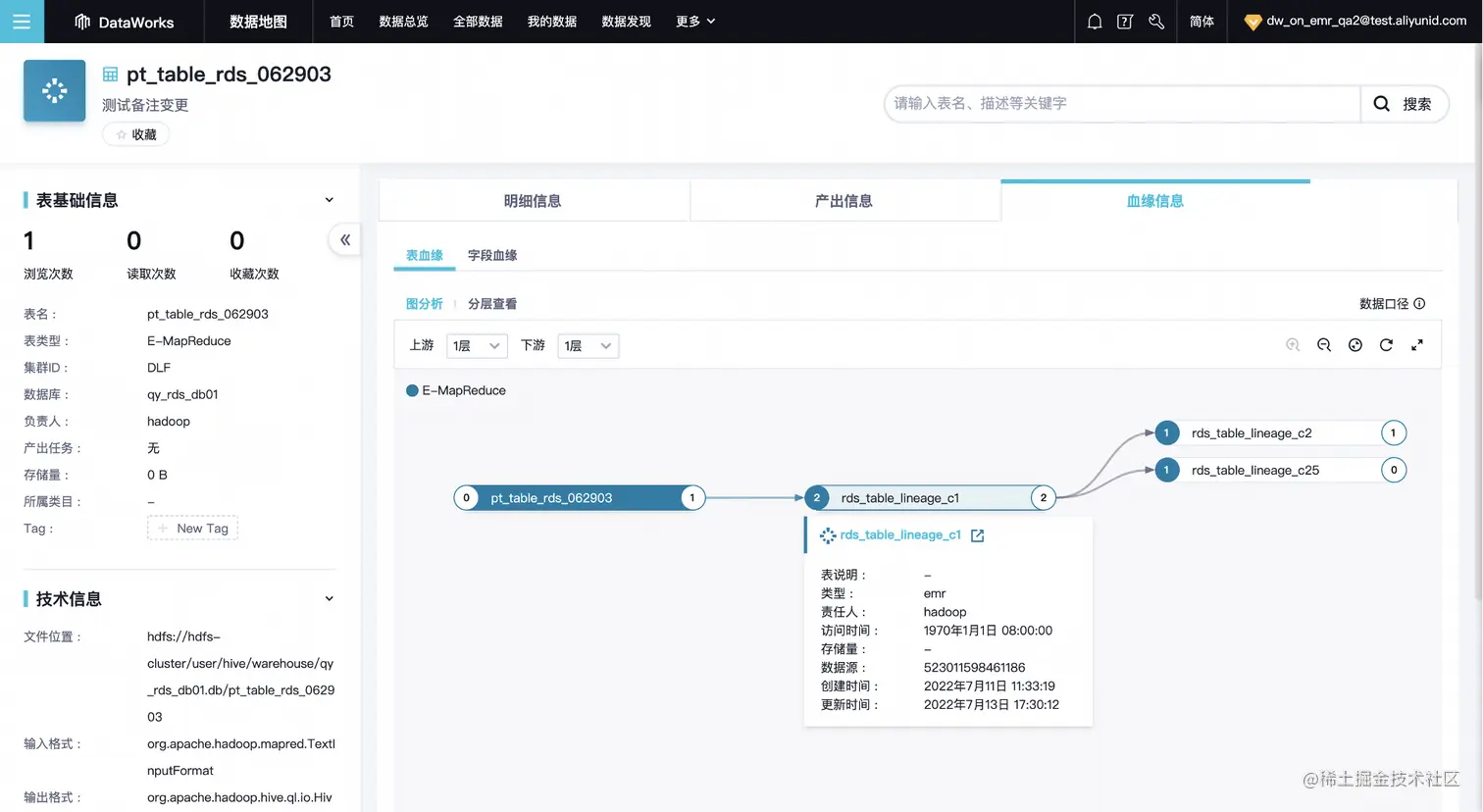The height and width of the screenshot is (812, 1483).
Task: Select the 图分析 view
Action: pyautogui.click(x=425, y=304)
